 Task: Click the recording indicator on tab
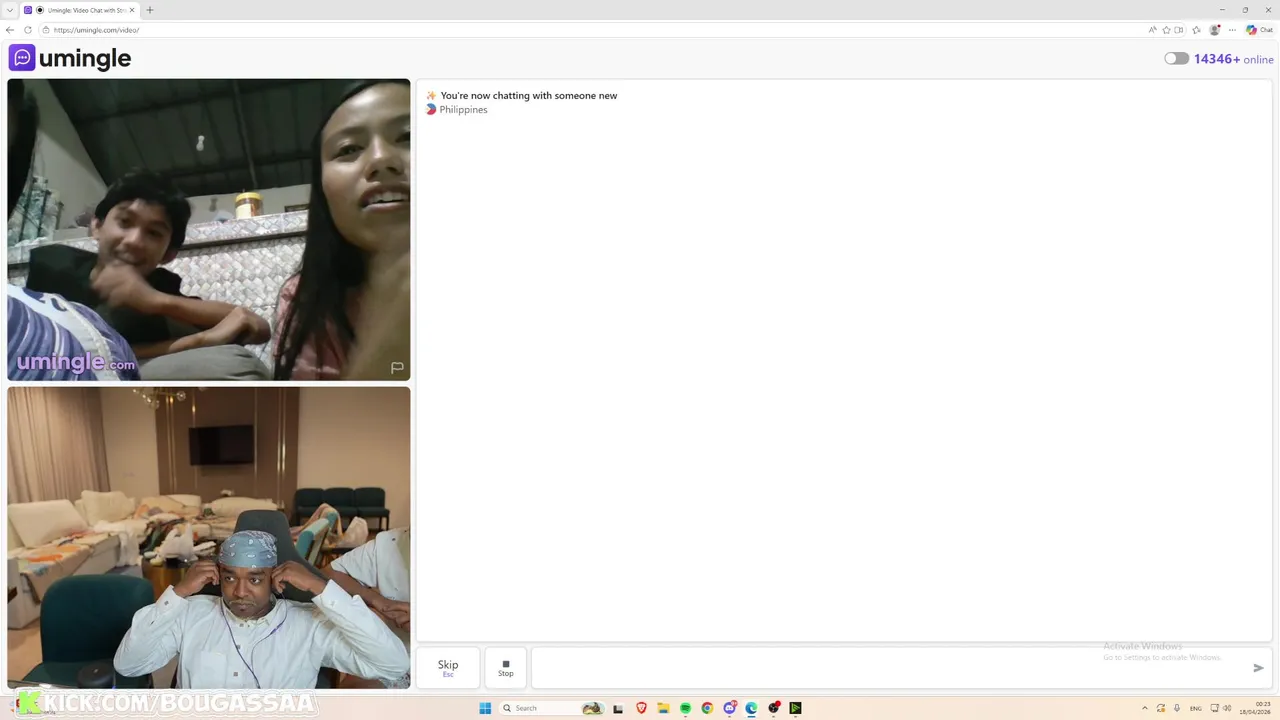tap(40, 10)
